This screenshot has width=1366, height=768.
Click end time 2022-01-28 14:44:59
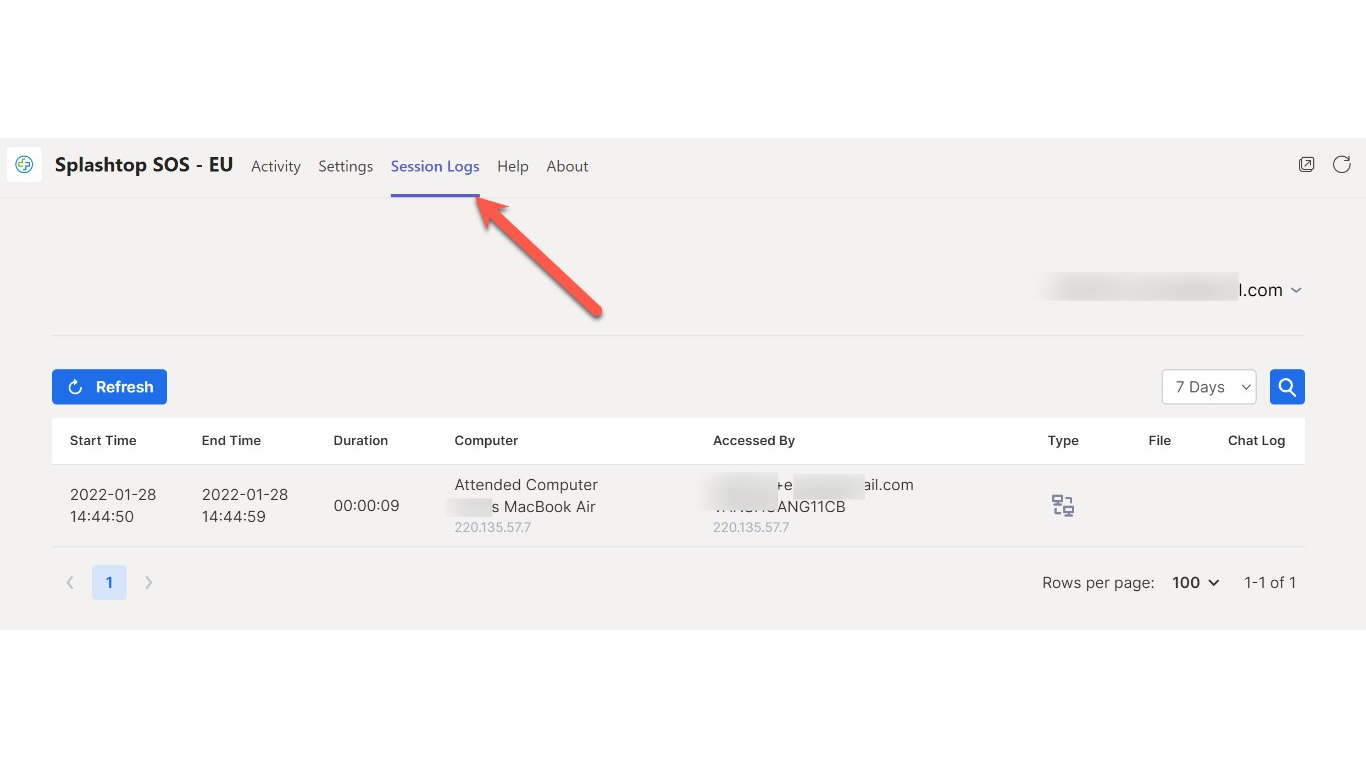coord(245,506)
